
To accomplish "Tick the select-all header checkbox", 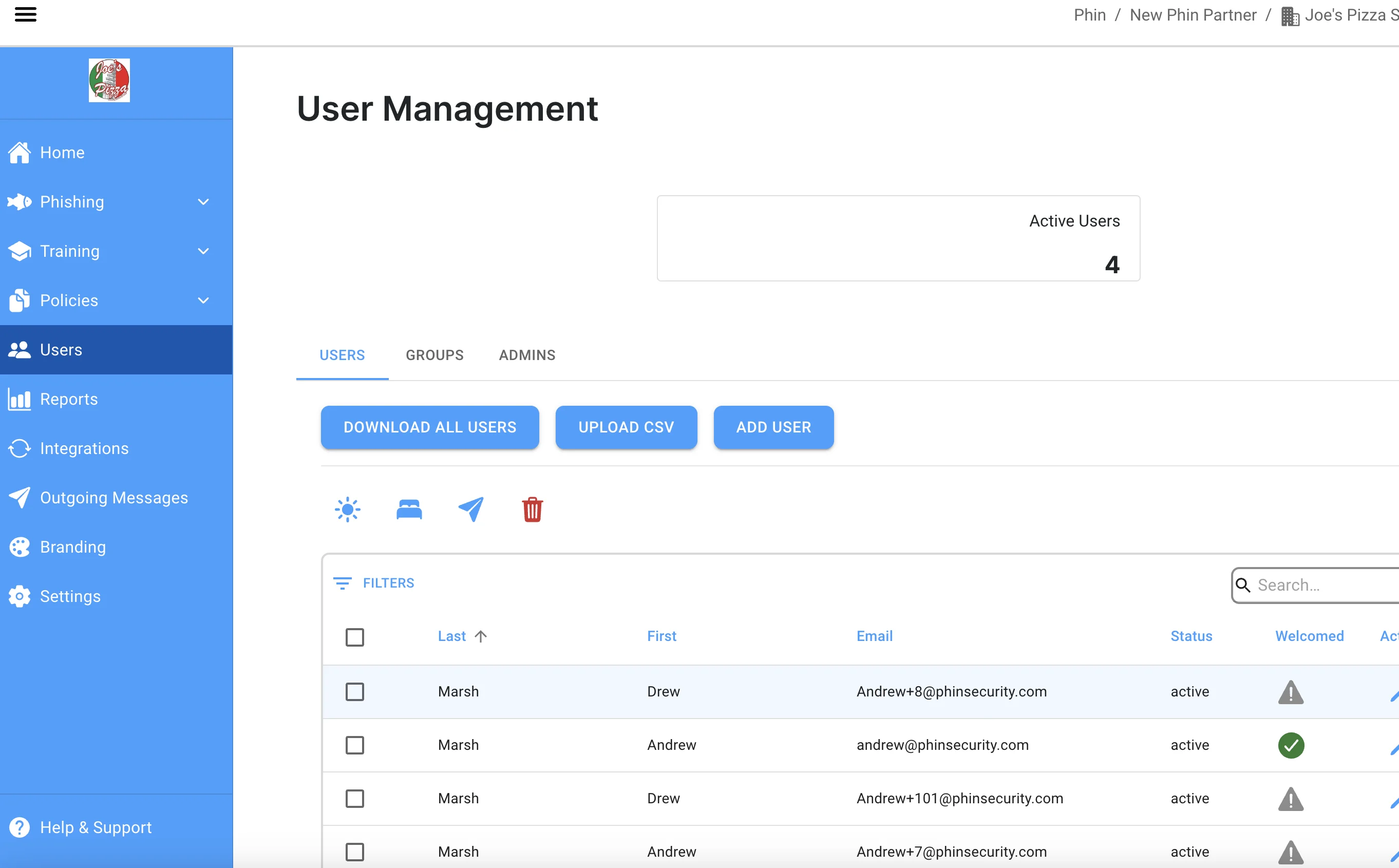I will click(x=355, y=637).
